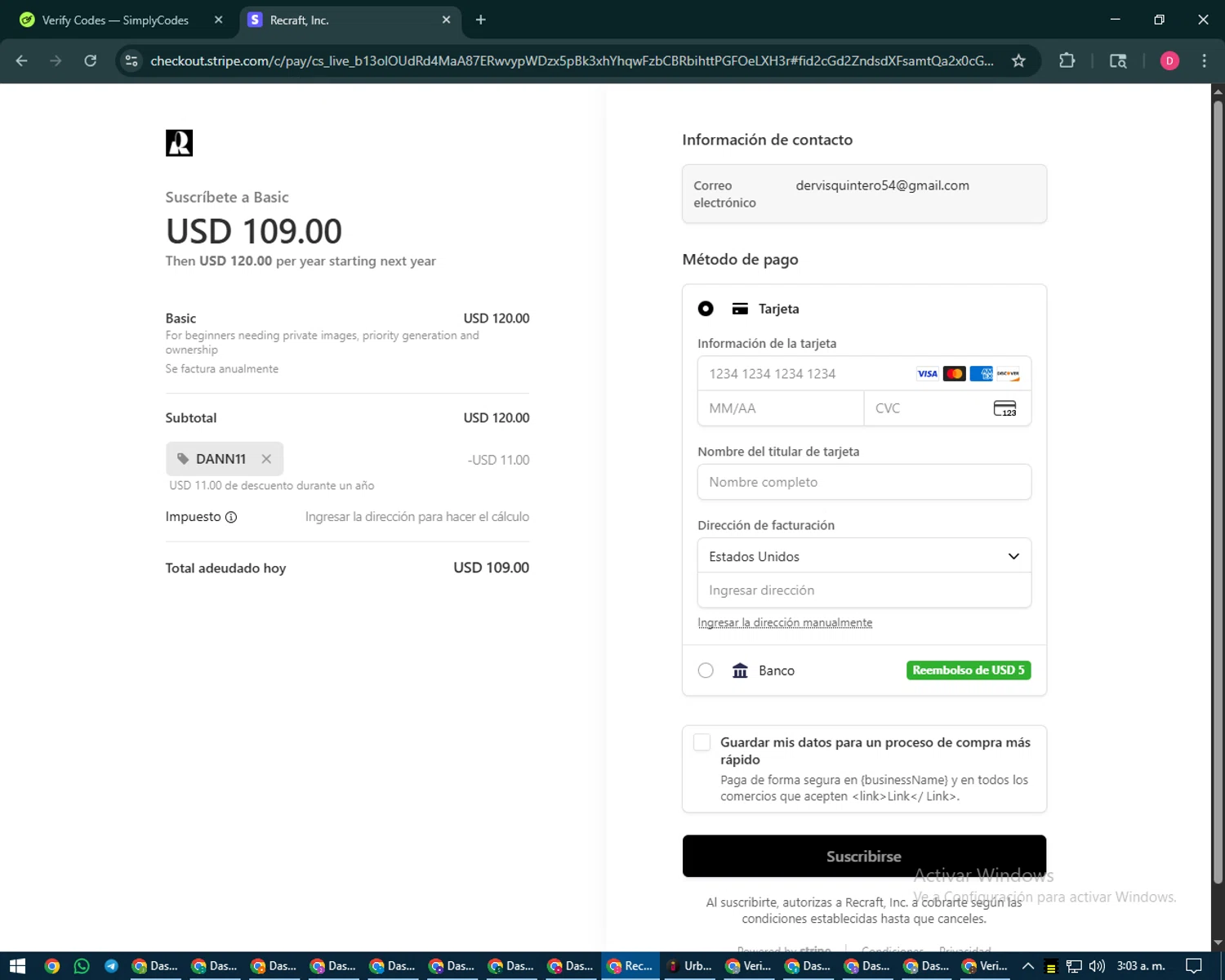Focus the CVC field
Viewport: 1225px width, 980px height.
pyautogui.click(x=947, y=408)
